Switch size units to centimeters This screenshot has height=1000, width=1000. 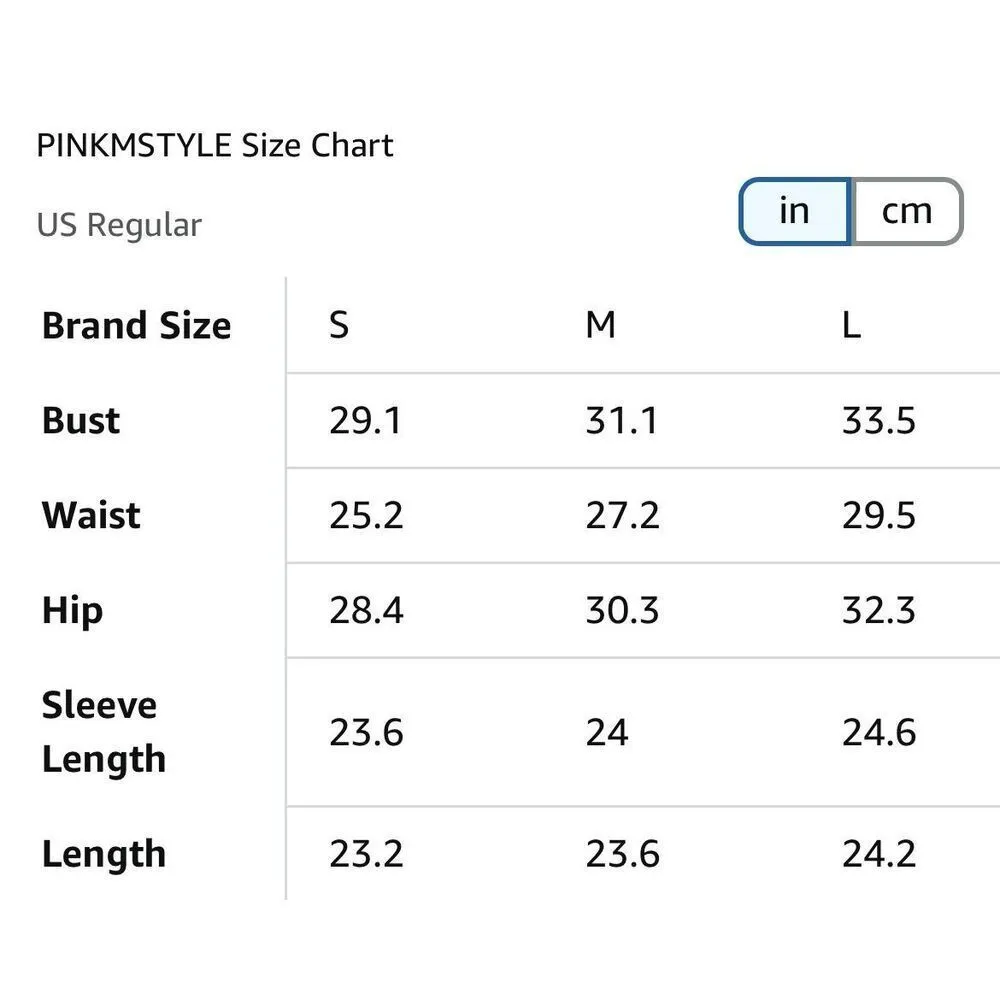(x=906, y=211)
